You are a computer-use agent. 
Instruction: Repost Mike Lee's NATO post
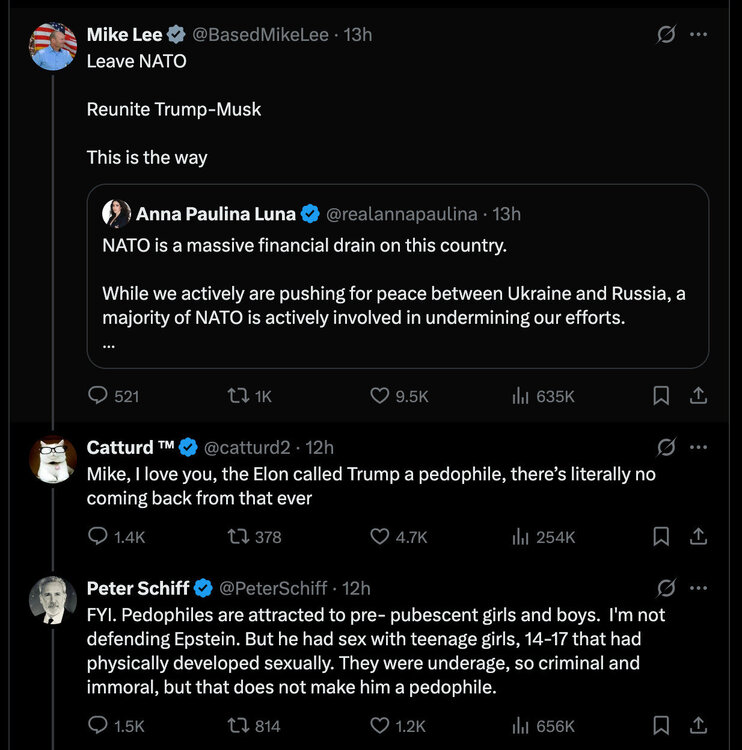coord(238,396)
